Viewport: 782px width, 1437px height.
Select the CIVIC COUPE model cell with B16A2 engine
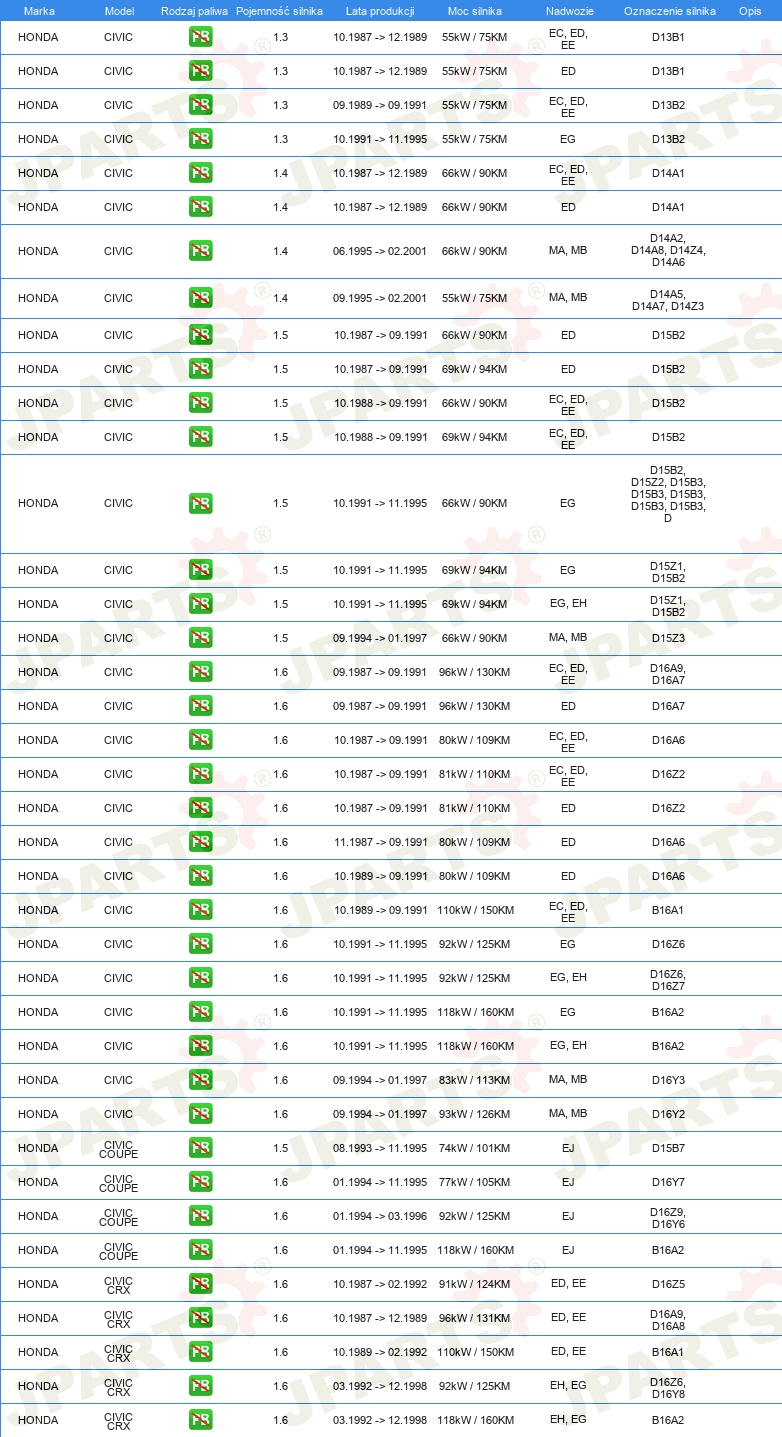point(119,1251)
